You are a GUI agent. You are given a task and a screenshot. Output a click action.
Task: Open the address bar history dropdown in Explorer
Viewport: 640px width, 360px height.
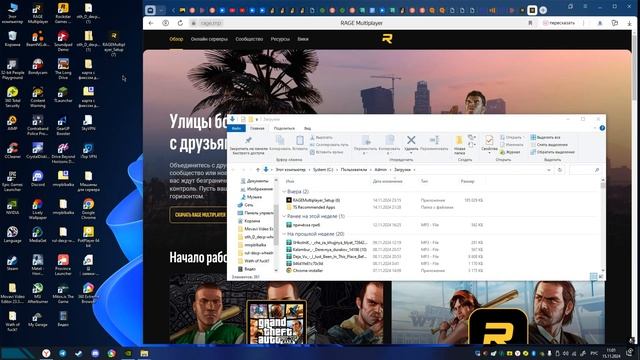[x=549, y=170]
